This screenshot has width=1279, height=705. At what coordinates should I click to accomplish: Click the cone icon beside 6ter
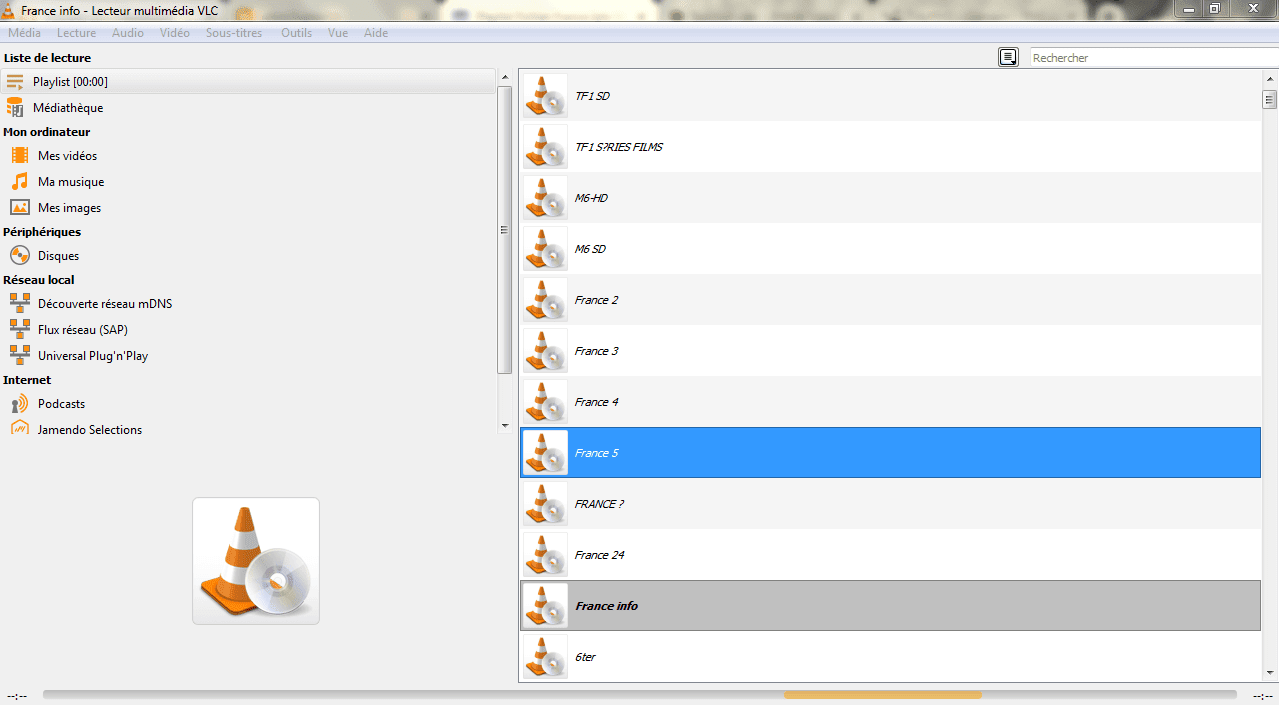point(545,657)
